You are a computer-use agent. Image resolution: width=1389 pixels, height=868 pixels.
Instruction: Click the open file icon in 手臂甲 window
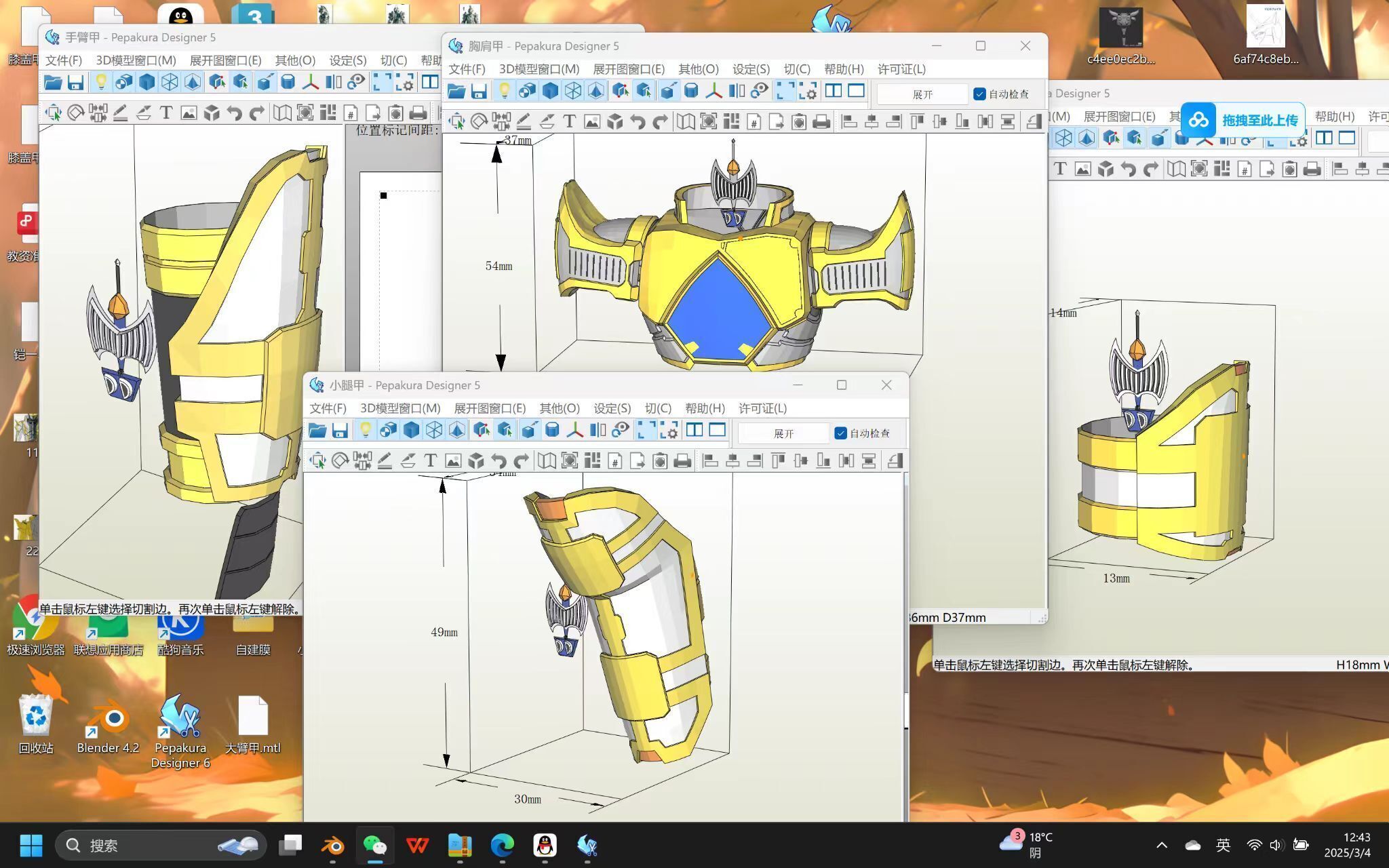tap(53, 82)
